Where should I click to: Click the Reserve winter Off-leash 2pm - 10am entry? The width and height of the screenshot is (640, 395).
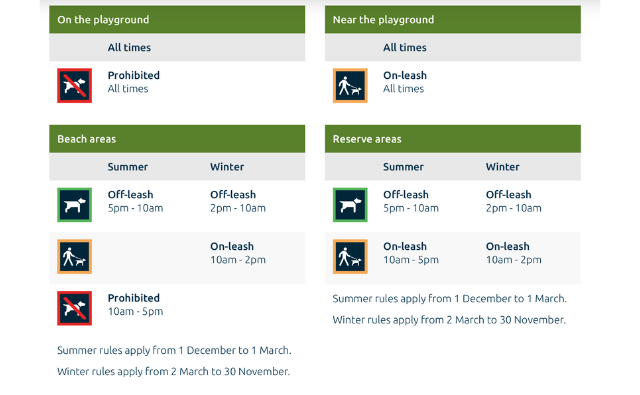coord(513,201)
